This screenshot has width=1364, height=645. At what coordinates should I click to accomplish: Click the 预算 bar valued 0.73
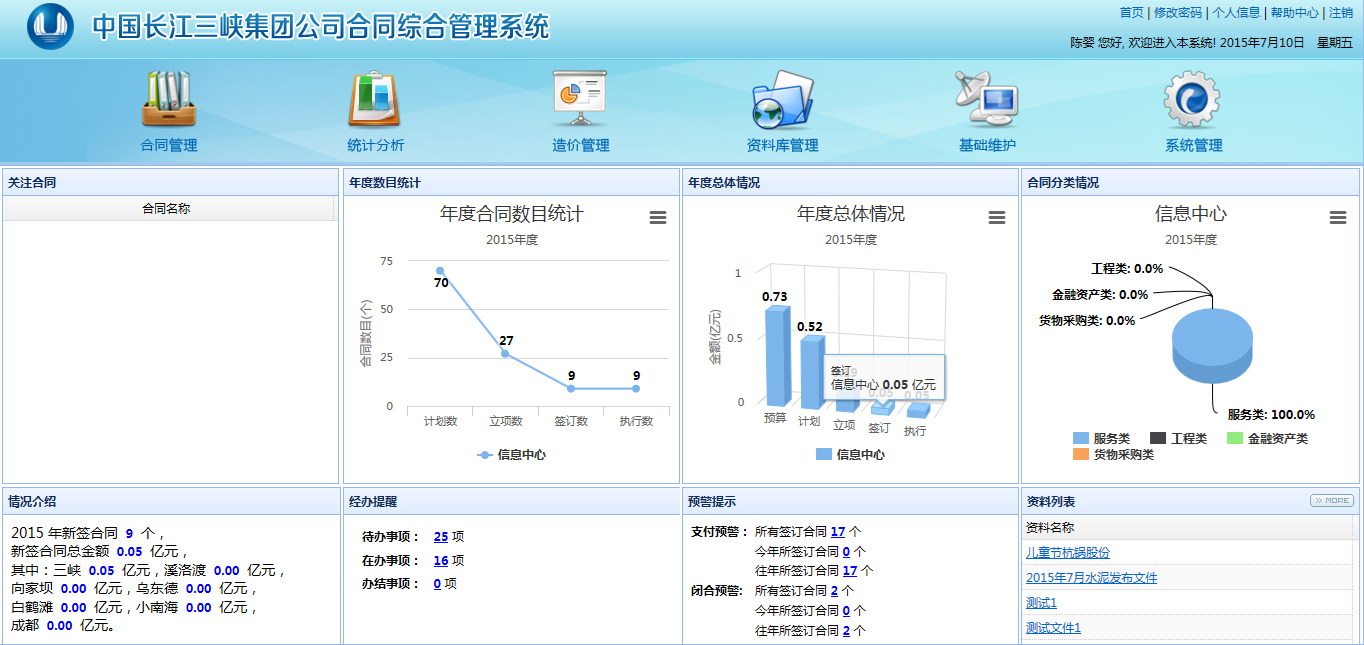click(777, 357)
